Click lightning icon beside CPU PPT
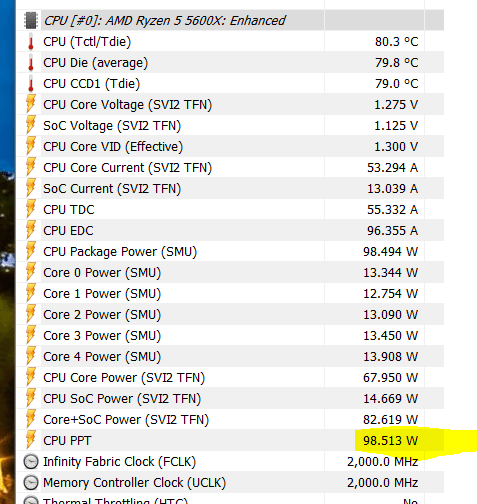Screen dimensions: 477x504 31,440
